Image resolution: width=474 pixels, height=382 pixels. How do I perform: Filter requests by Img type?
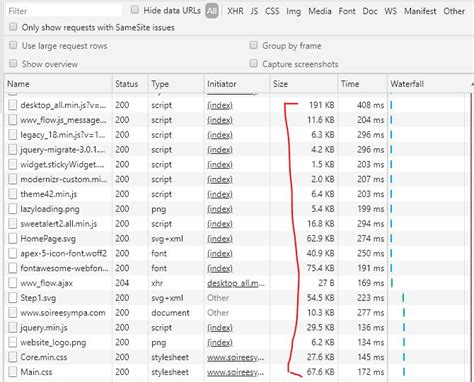(x=293, y=11)
